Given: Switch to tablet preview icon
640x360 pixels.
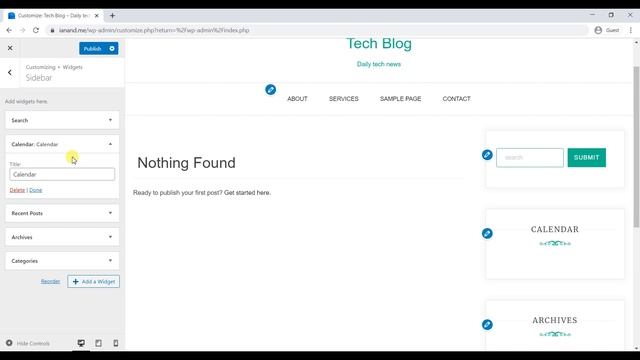Looking at the screenshot, I should pos(98,343).
